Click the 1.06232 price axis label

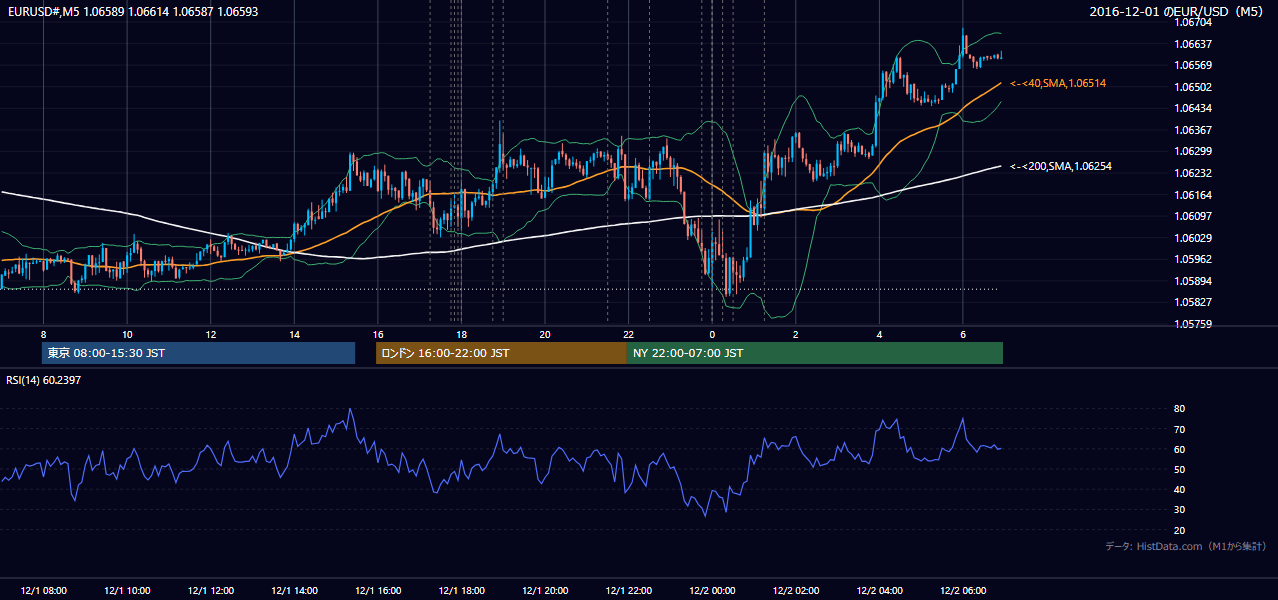pos(1194,173)
